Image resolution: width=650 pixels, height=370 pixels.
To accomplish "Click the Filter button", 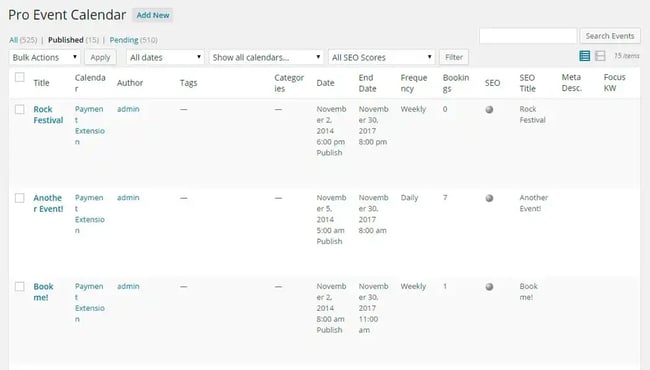I will pos(454,57).
